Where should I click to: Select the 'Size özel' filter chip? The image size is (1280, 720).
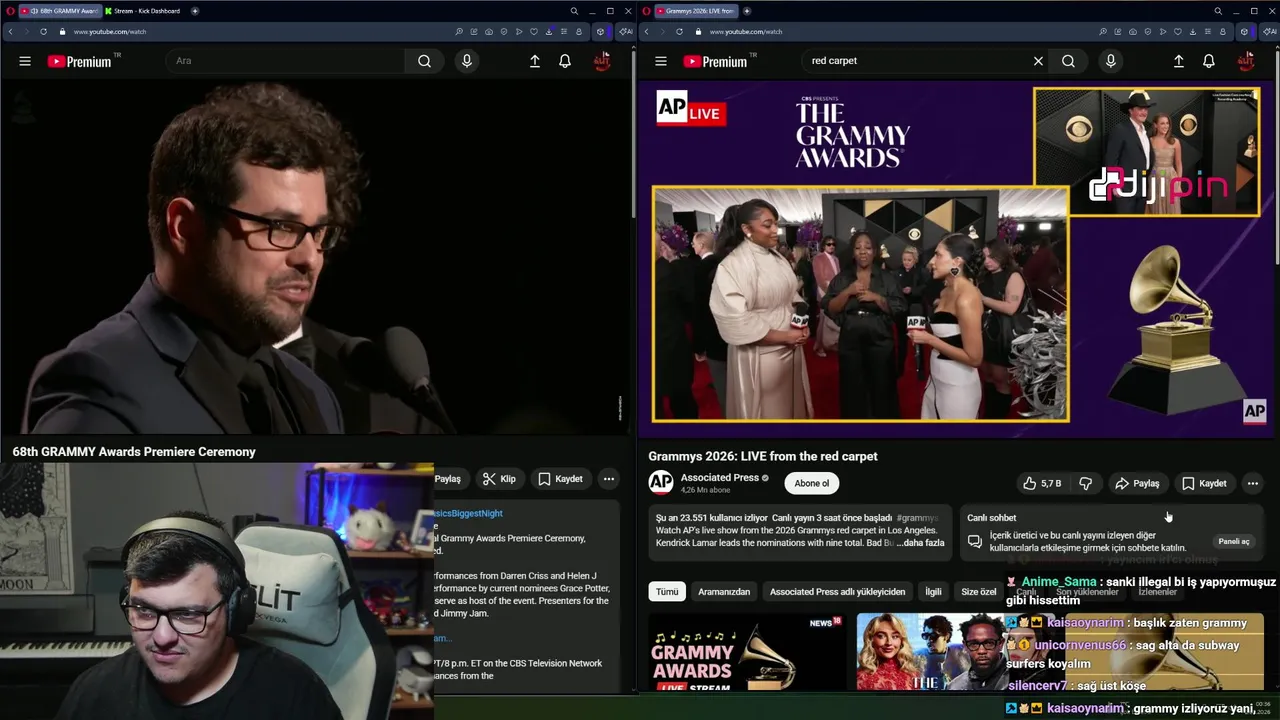pyautogui.click(x=979, y=592)
